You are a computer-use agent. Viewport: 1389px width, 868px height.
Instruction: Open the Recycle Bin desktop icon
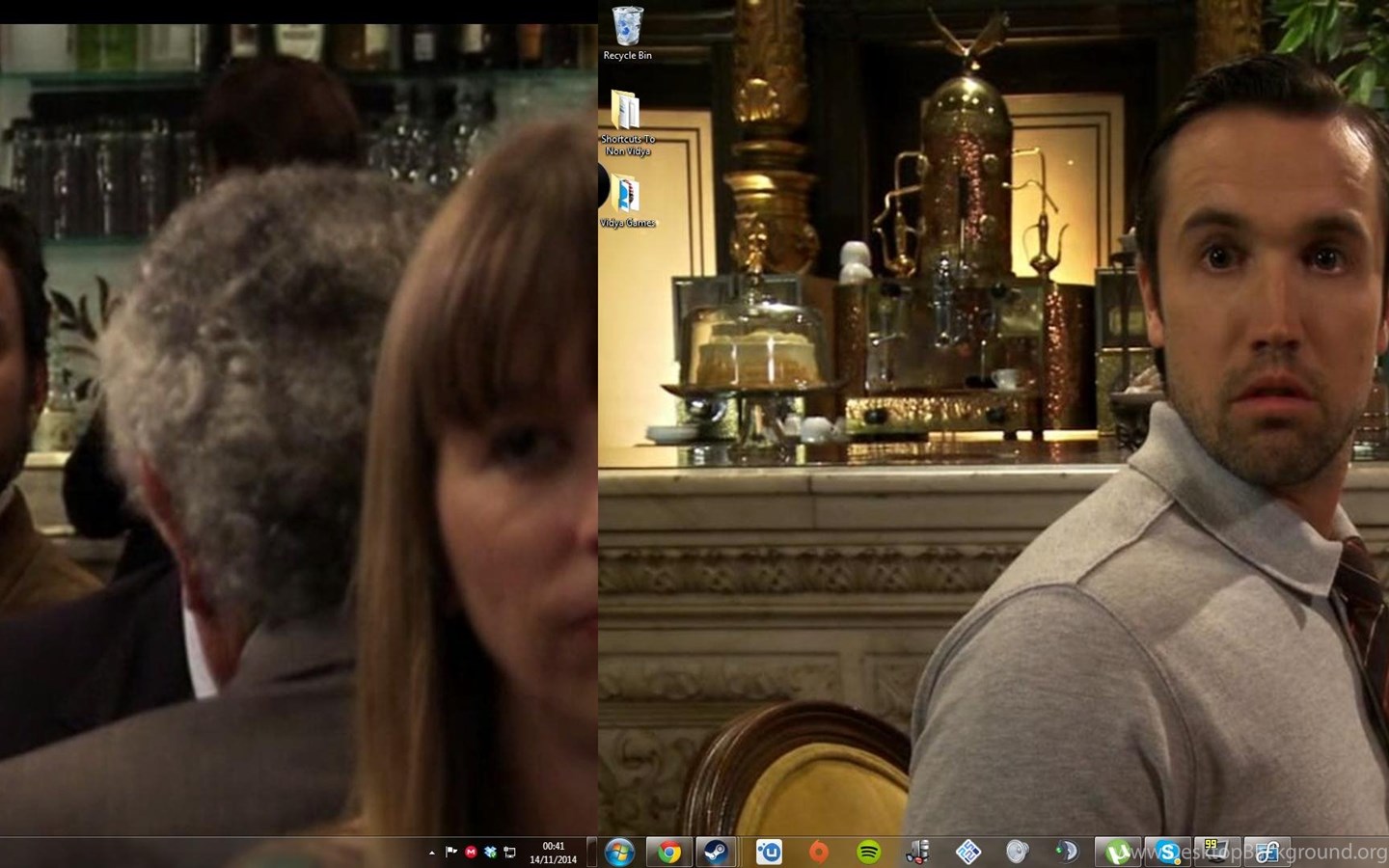pyautogui.click(x=627, y=34)
